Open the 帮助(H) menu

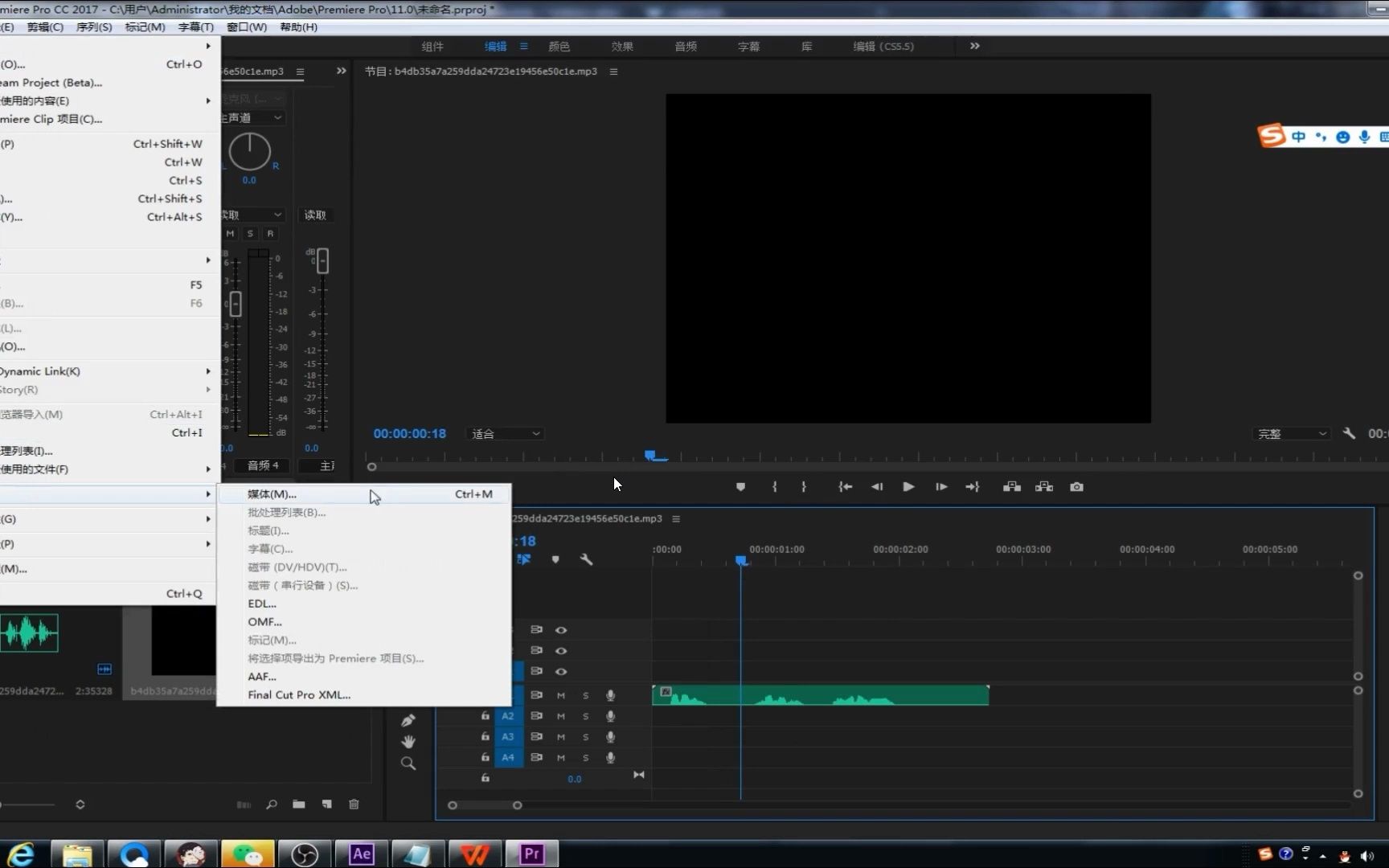[298, 27]
